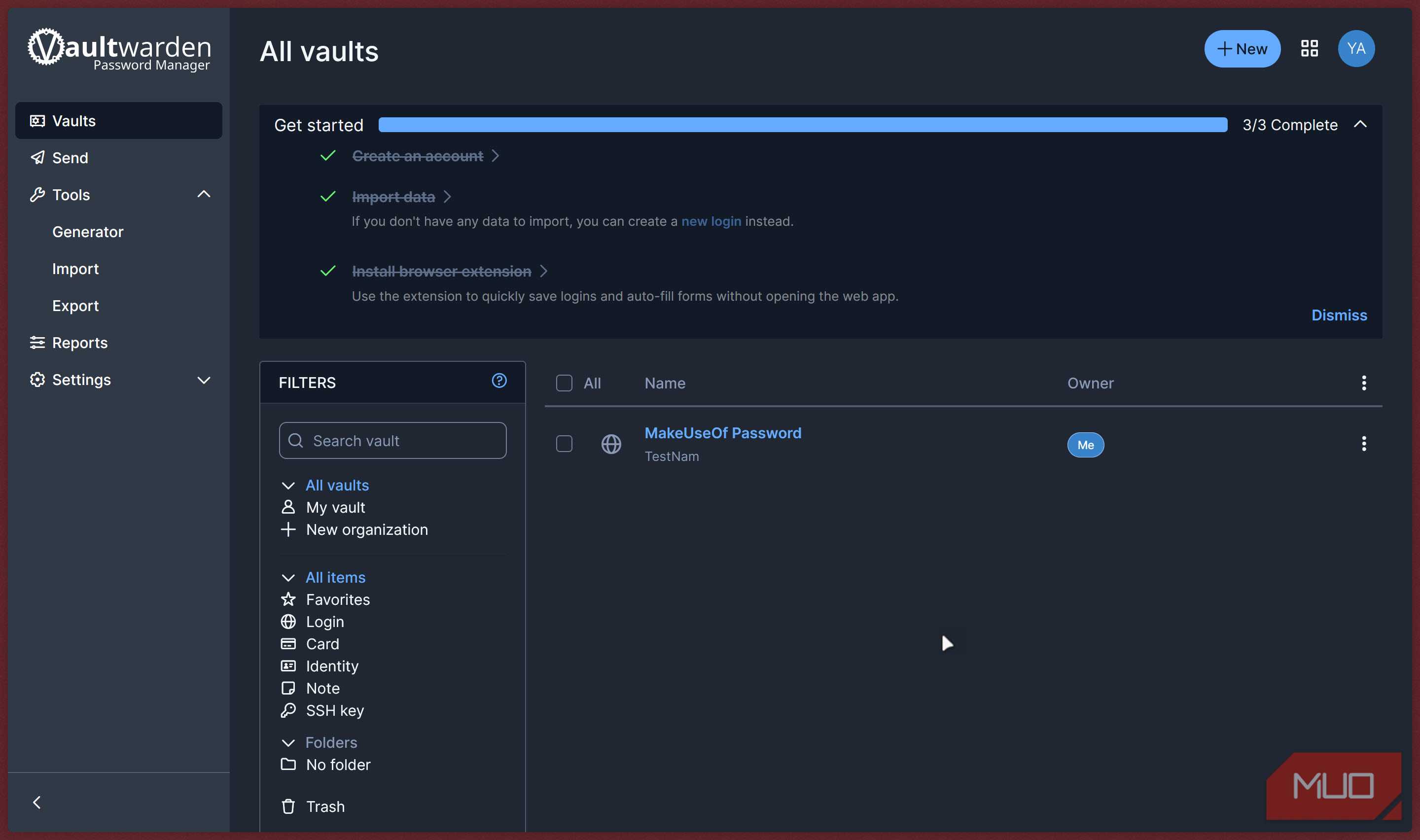This screenshot has width=1420, height=840.
Task: Focus the Search vault field
Action: click(x=392, y=440)
